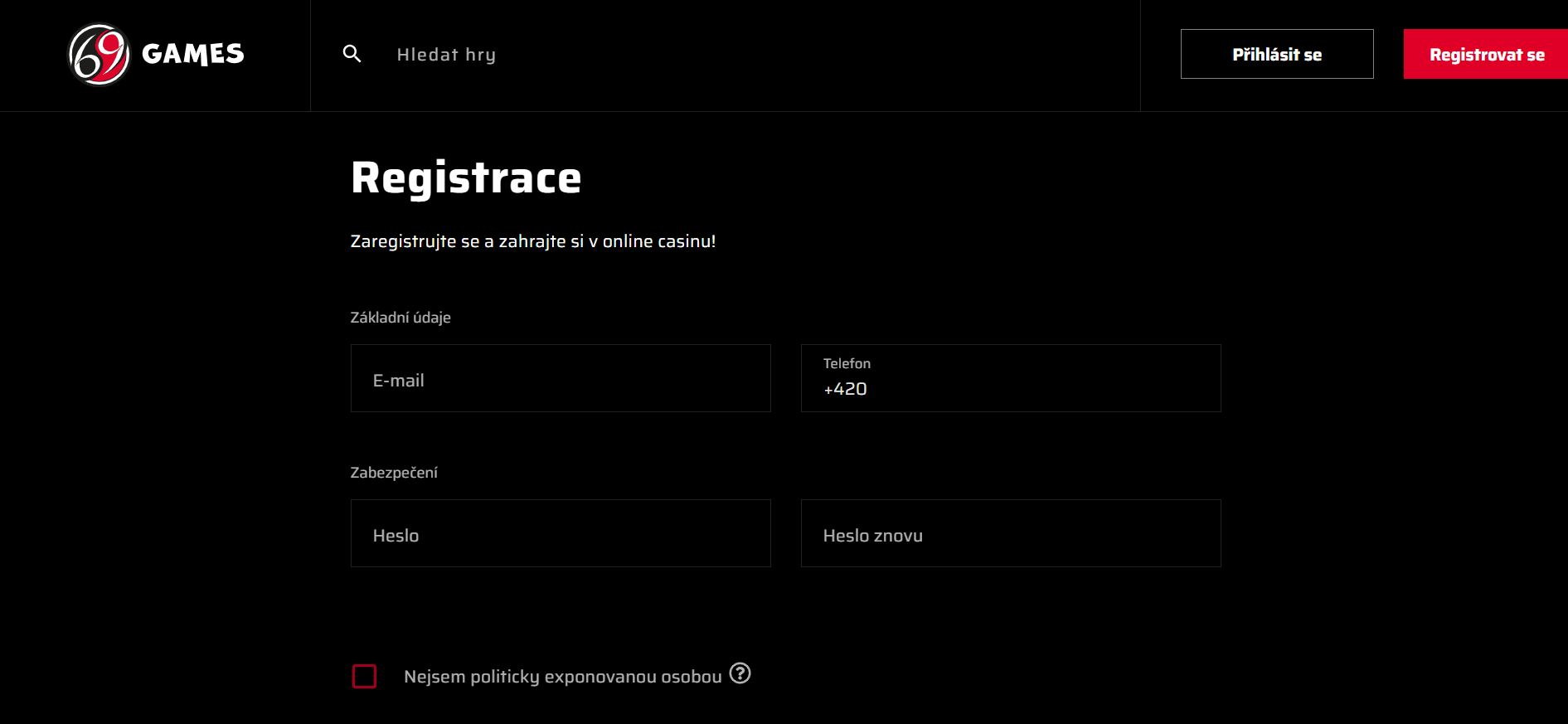Screen dimensions: 1568x724
Task: Focus the Hledat hry search field
Action: (x=746, y=55)
